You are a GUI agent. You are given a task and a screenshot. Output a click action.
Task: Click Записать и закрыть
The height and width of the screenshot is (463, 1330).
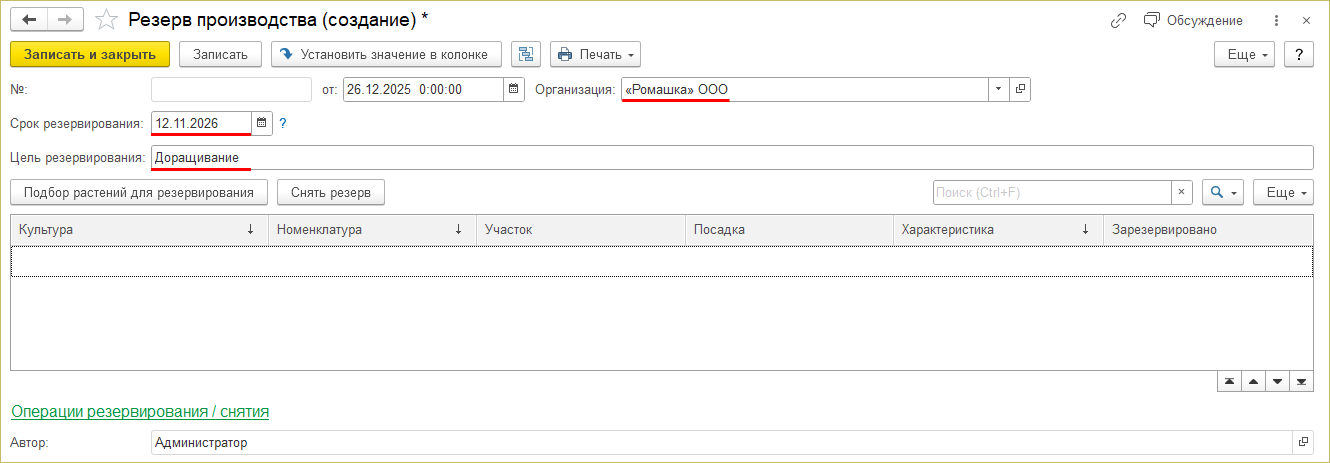pos(90,54)
